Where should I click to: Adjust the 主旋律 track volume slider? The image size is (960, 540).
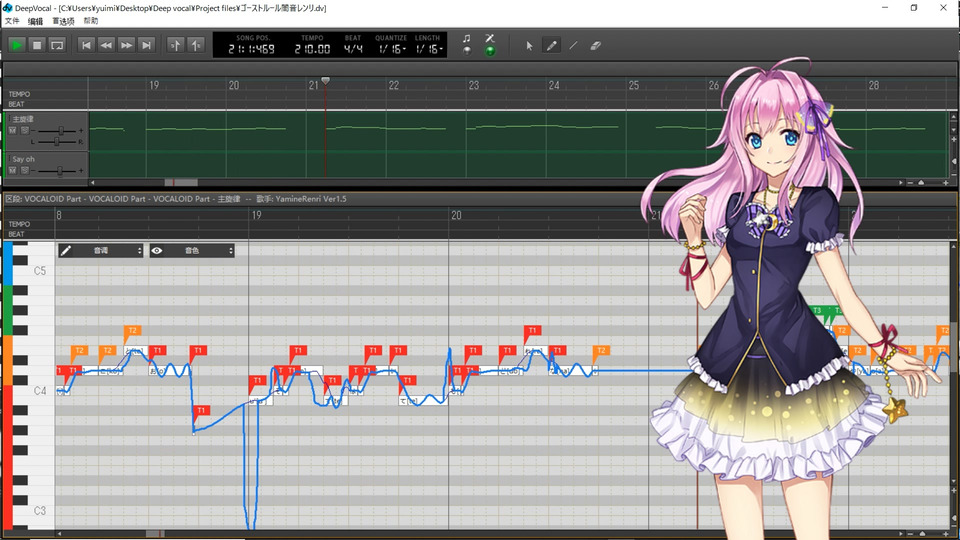(x=61, y=130)
